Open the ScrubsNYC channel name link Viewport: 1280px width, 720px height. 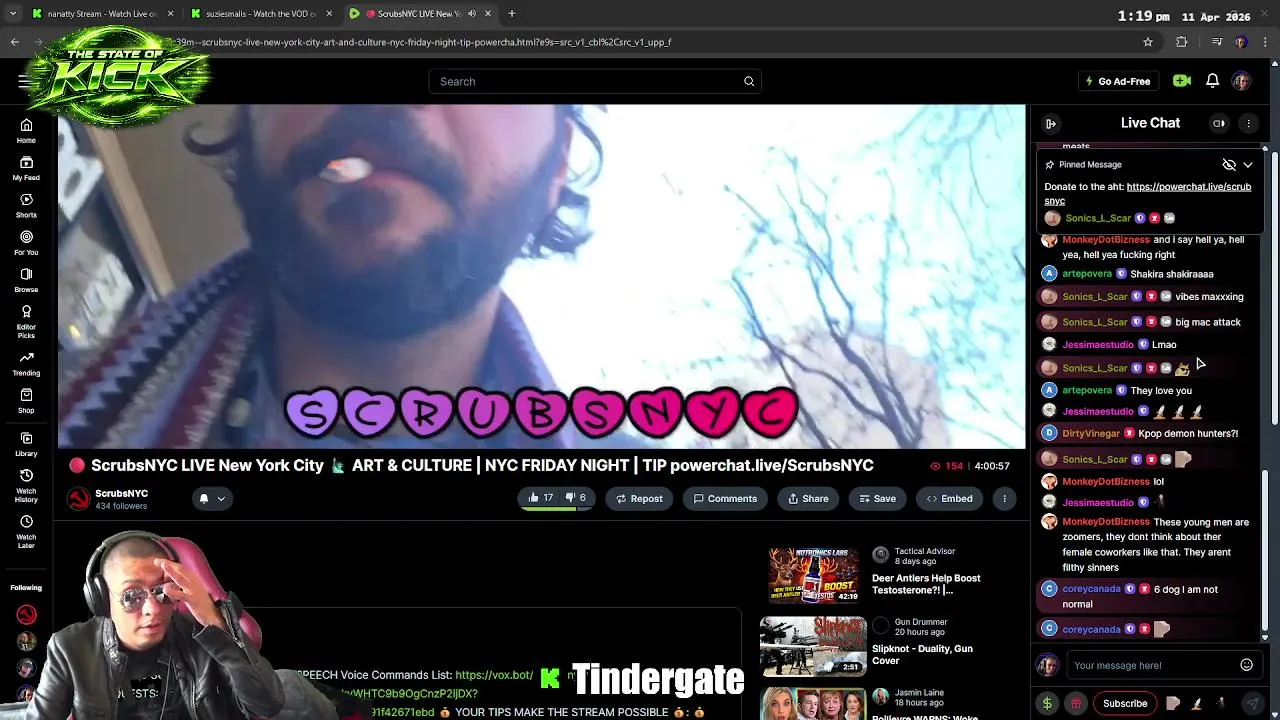(x=121, y=493)
